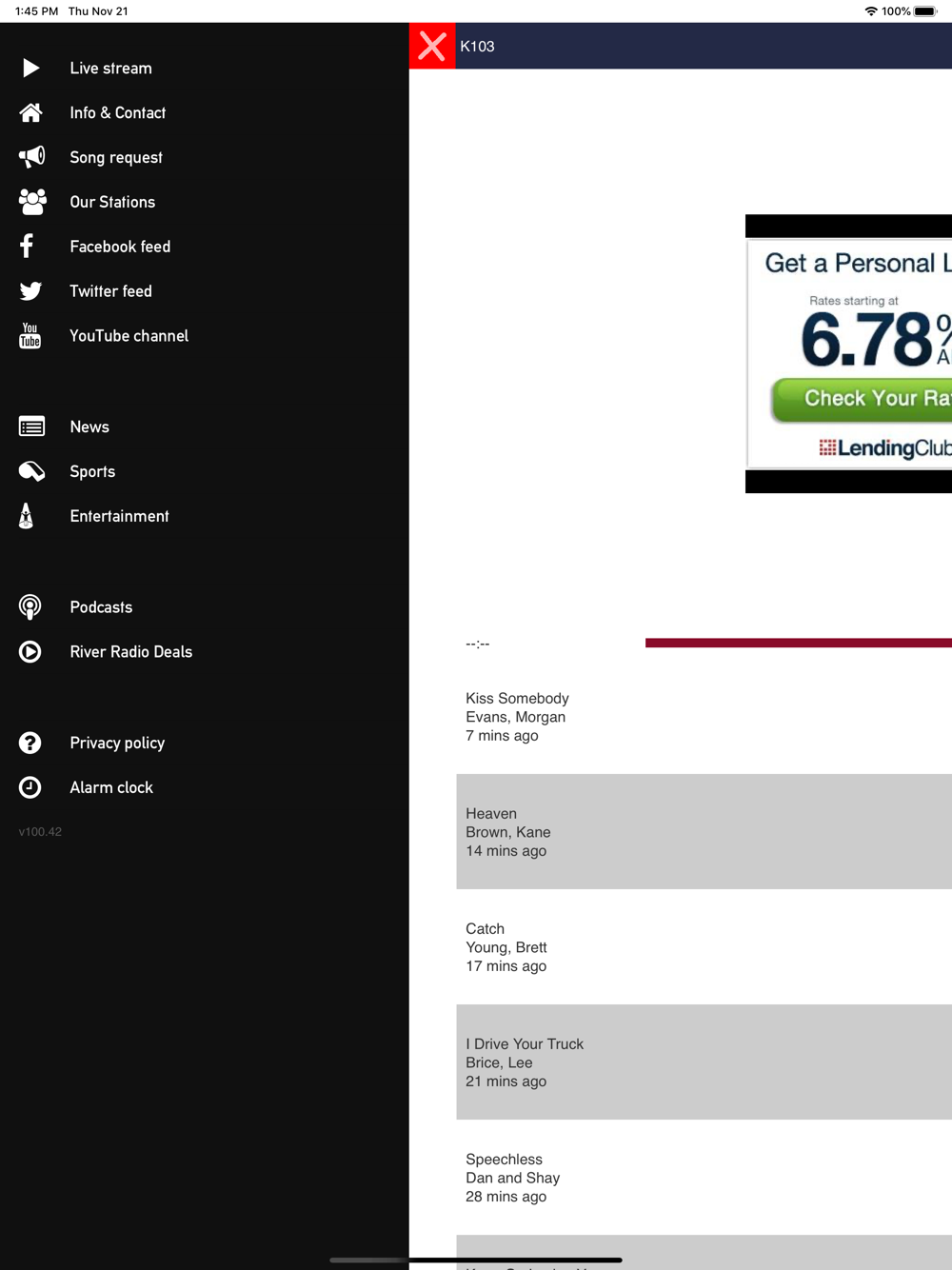Image resolution: width=952 pixels, height=1270 pixels.
Task: Tap the Podcasts microphone icon
Action: (x=30, y=607)
